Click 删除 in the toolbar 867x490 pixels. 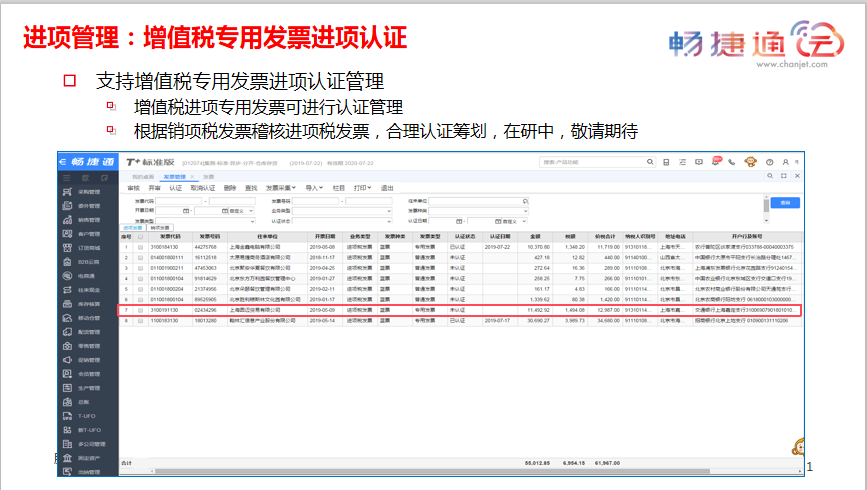click(230, 188)
